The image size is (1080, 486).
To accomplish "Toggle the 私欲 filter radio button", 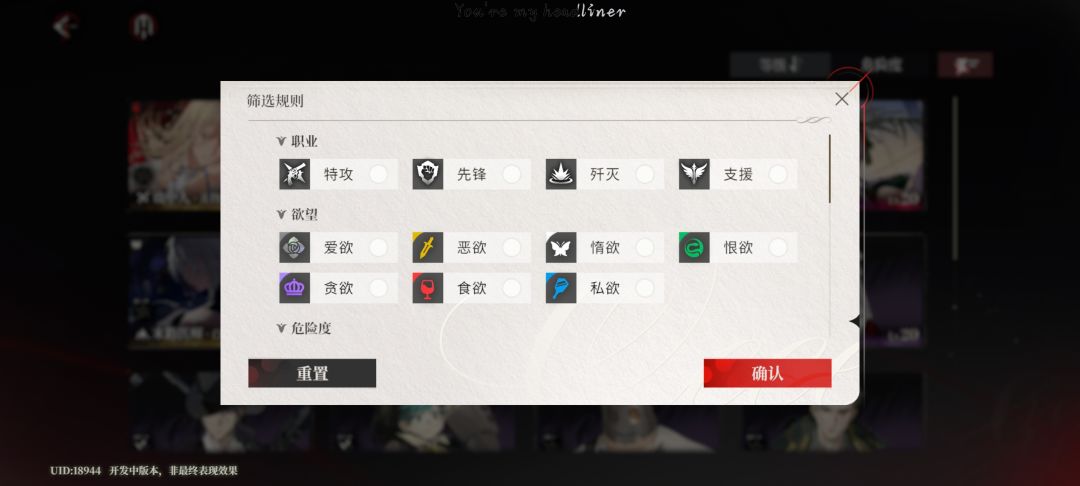I will (645, 288).
